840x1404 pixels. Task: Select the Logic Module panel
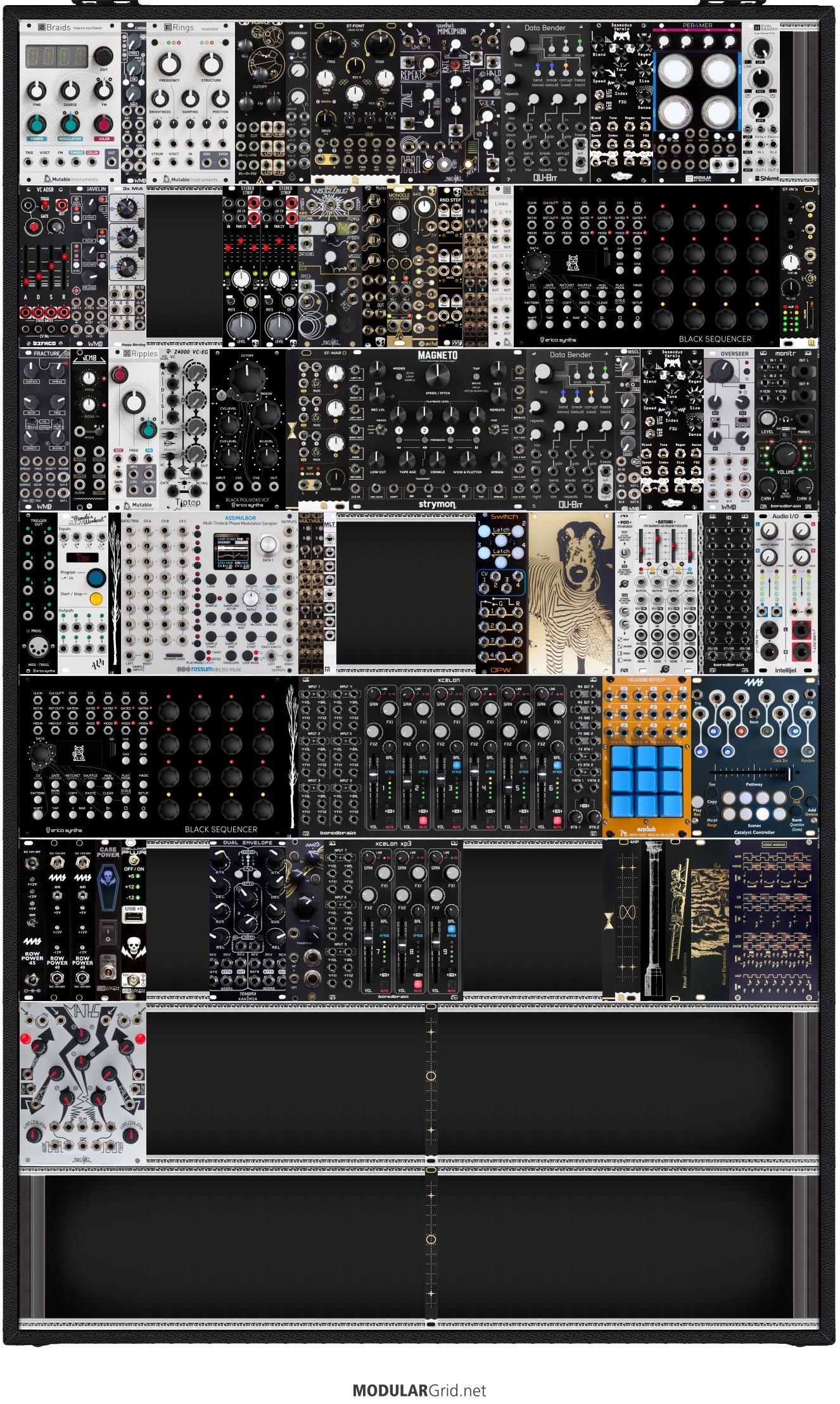click(x=773, y=920)
